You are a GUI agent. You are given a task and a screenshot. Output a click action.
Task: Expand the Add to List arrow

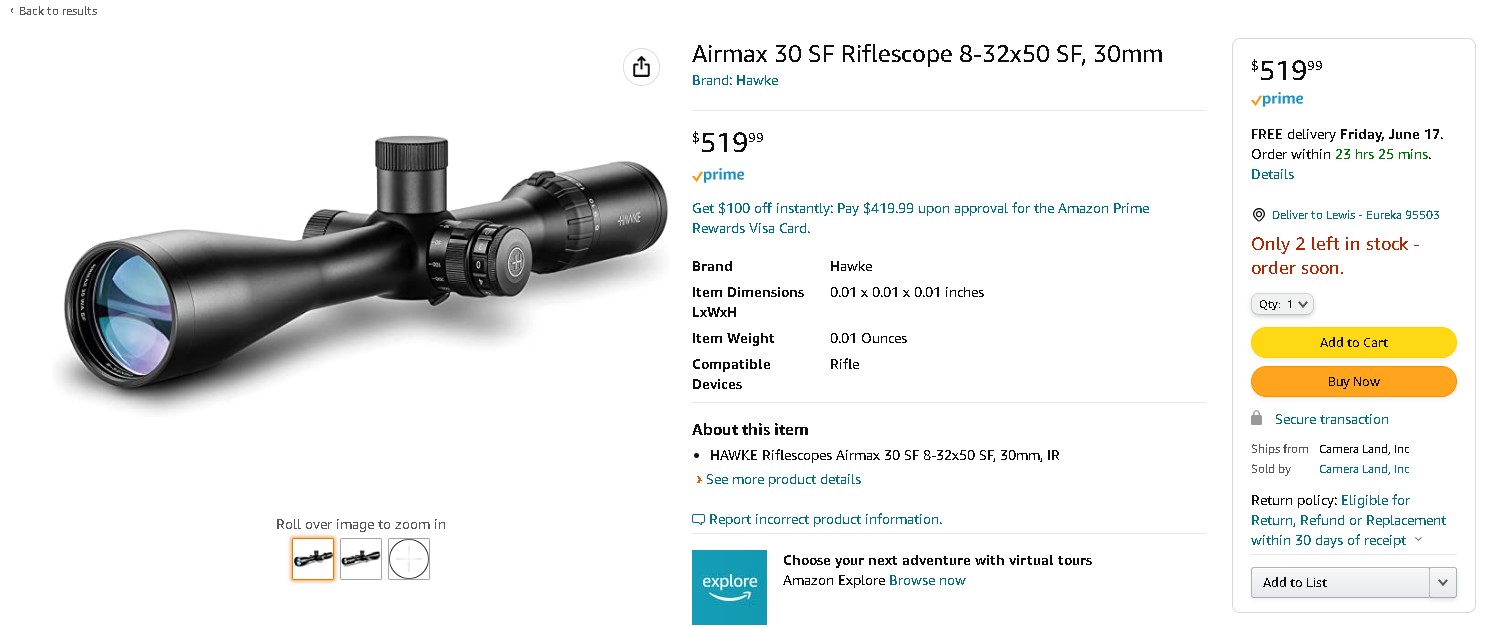tap(1442, 582)
